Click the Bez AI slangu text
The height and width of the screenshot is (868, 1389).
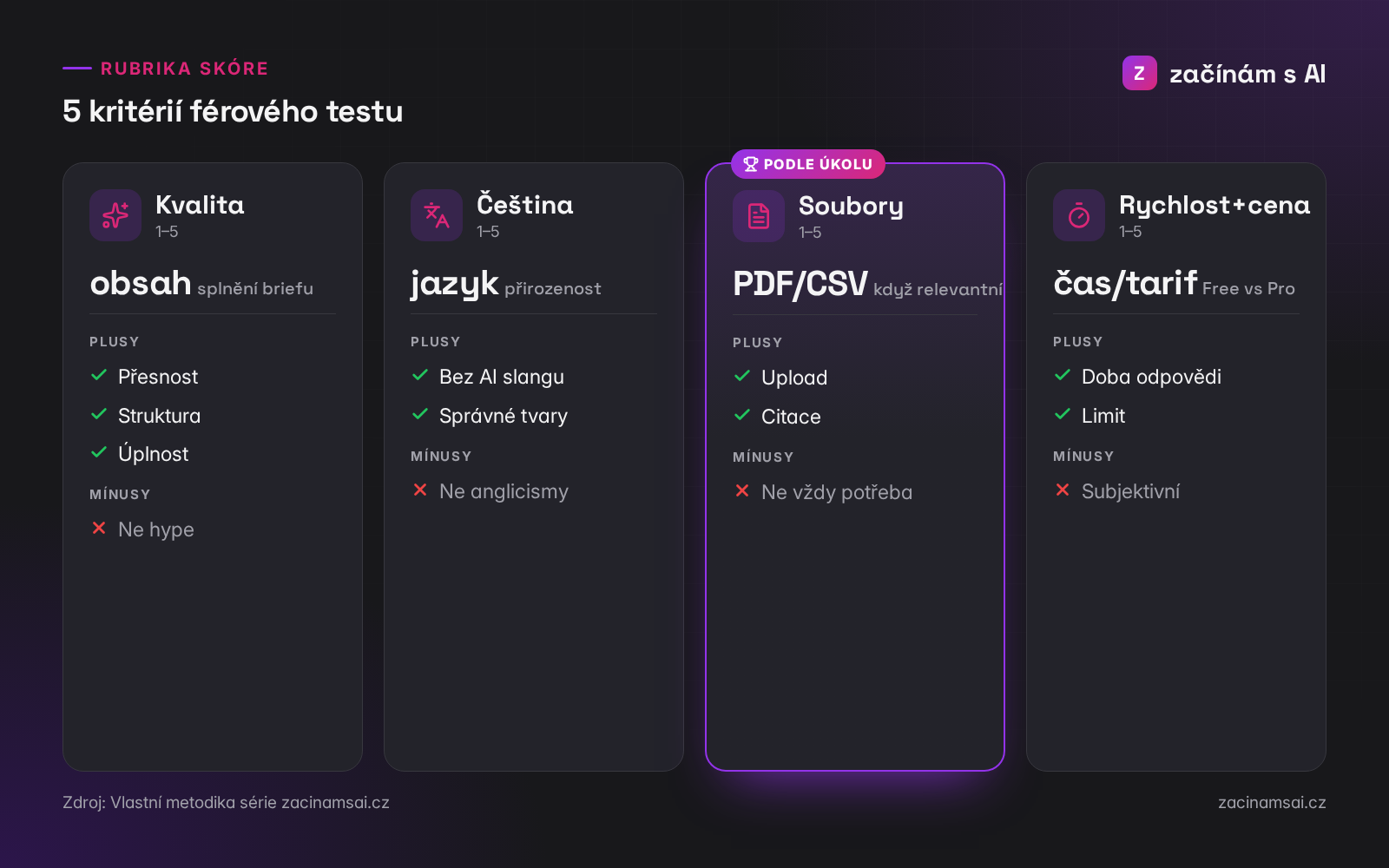[x=502, y=377]
